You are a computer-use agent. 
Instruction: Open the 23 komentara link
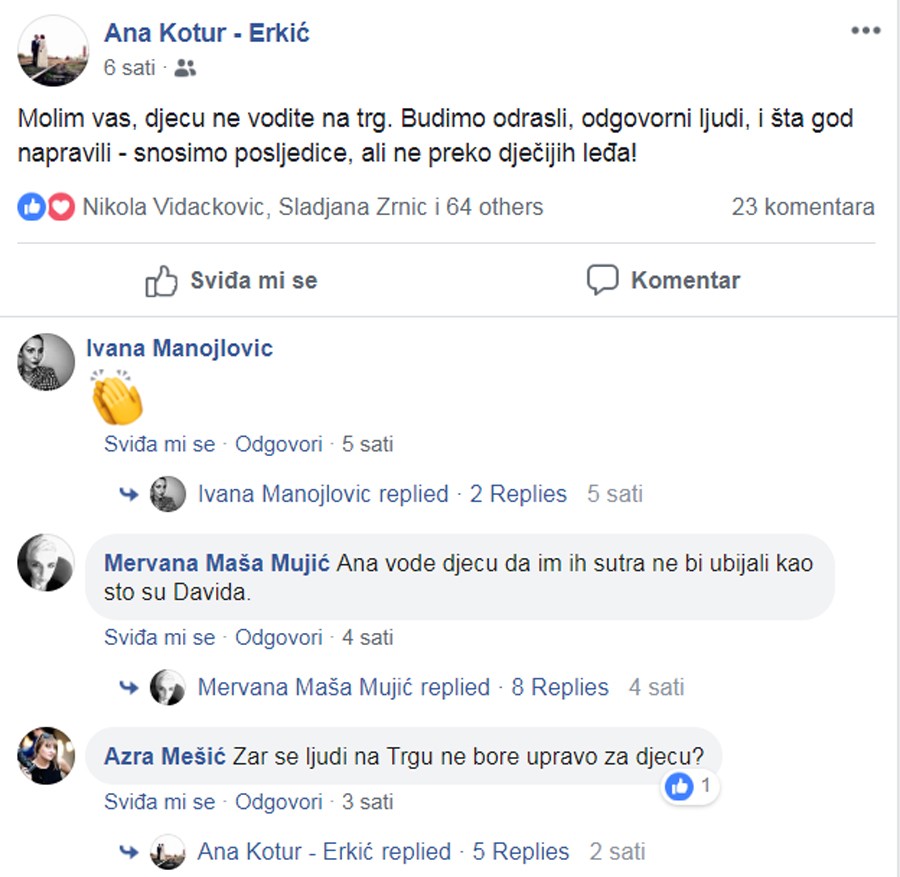(802, 207)
